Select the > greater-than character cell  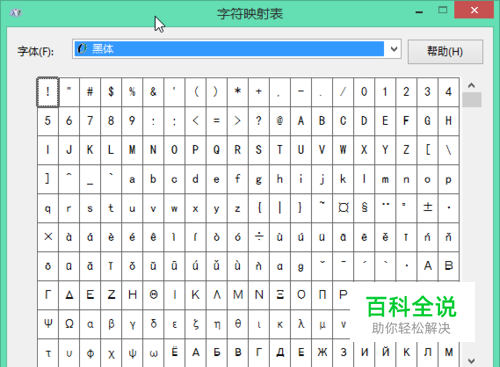point(238,121)
